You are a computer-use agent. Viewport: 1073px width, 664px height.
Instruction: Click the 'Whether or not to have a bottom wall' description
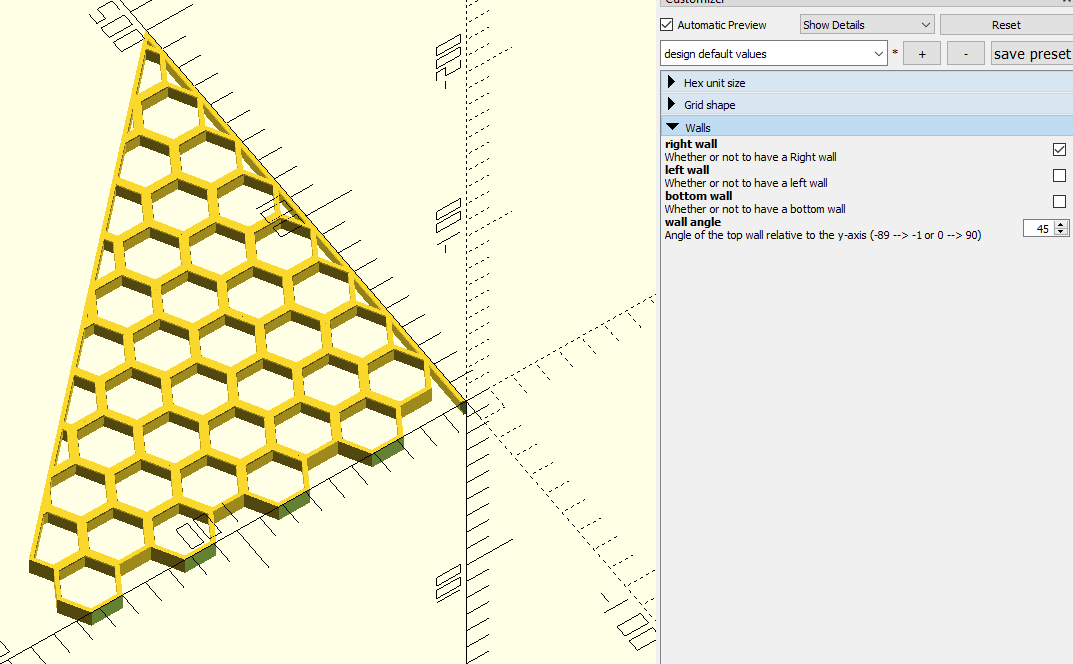pyautogui.click(x=755, y=209)
